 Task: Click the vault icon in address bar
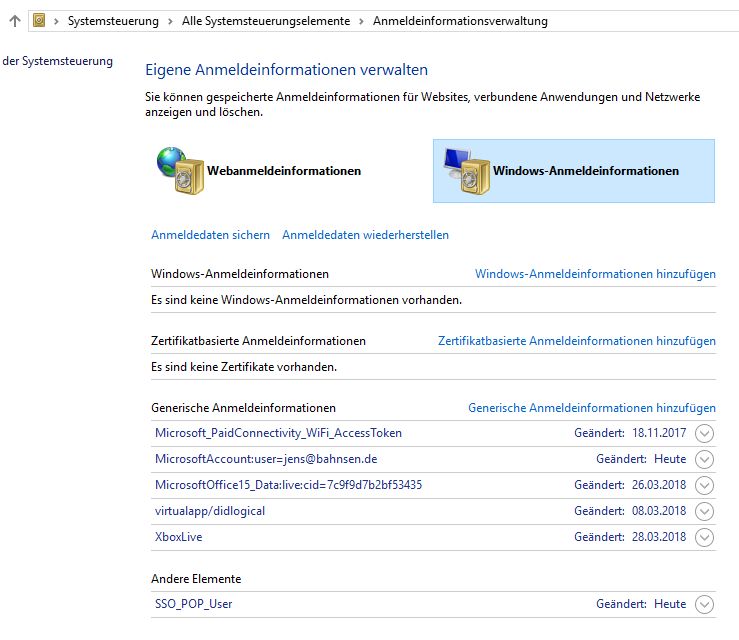pyautogui.click(x=39, y=20)
